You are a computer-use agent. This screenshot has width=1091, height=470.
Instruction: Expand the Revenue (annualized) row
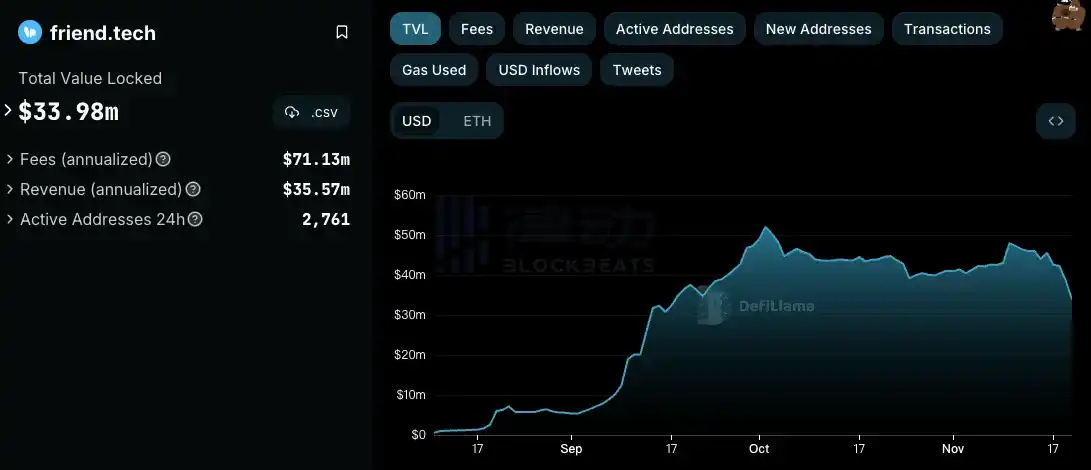[x=10, y=189]
